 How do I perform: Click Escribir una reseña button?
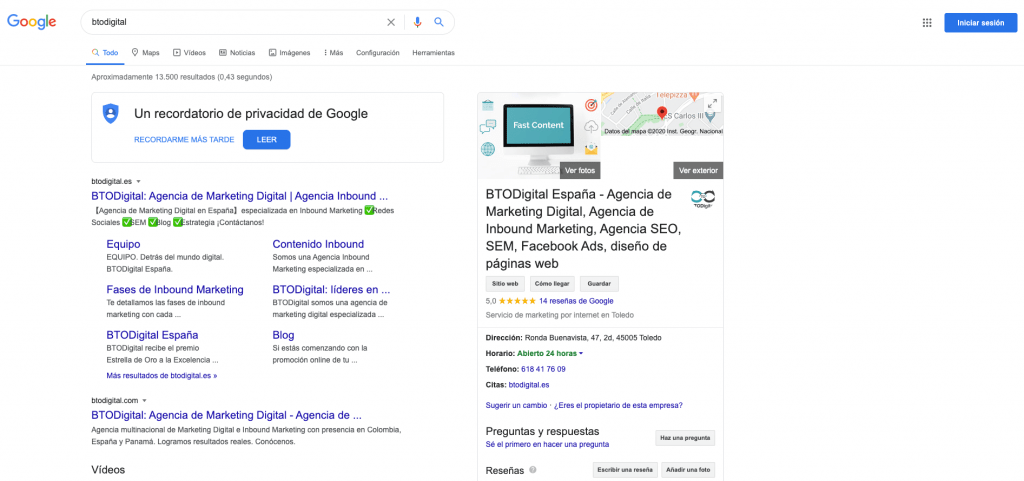pyautogui.click(x=624, y=470)
